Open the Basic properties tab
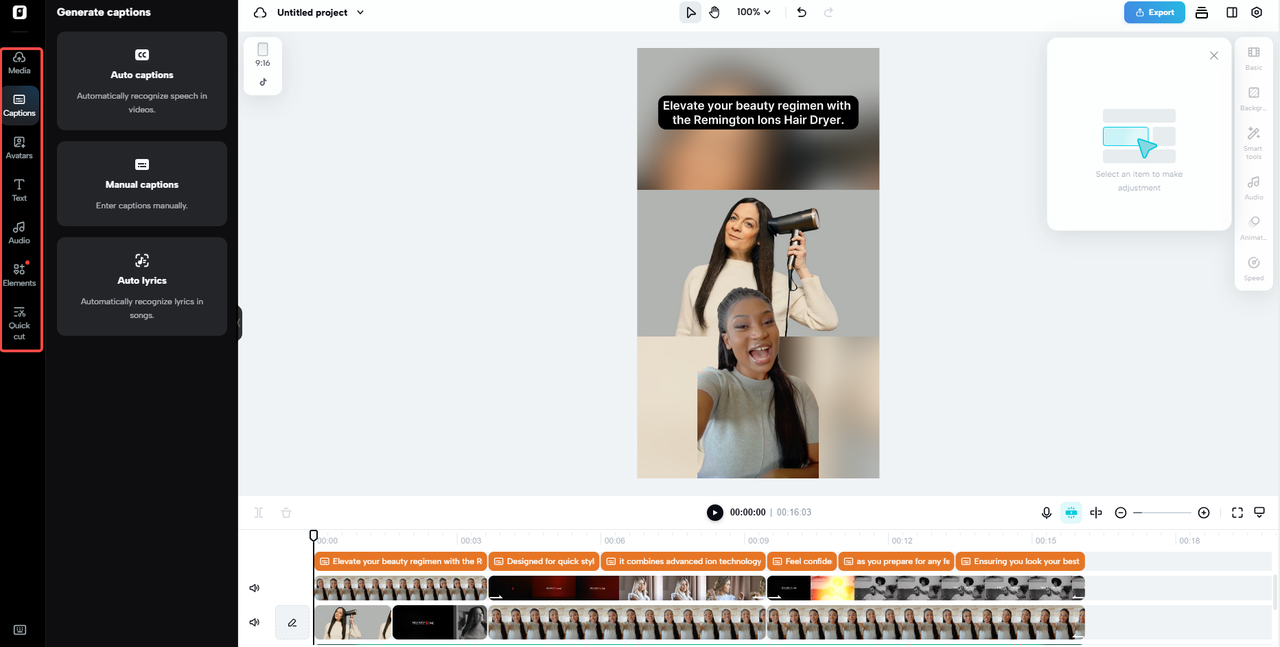 (x=1253, y=58)
